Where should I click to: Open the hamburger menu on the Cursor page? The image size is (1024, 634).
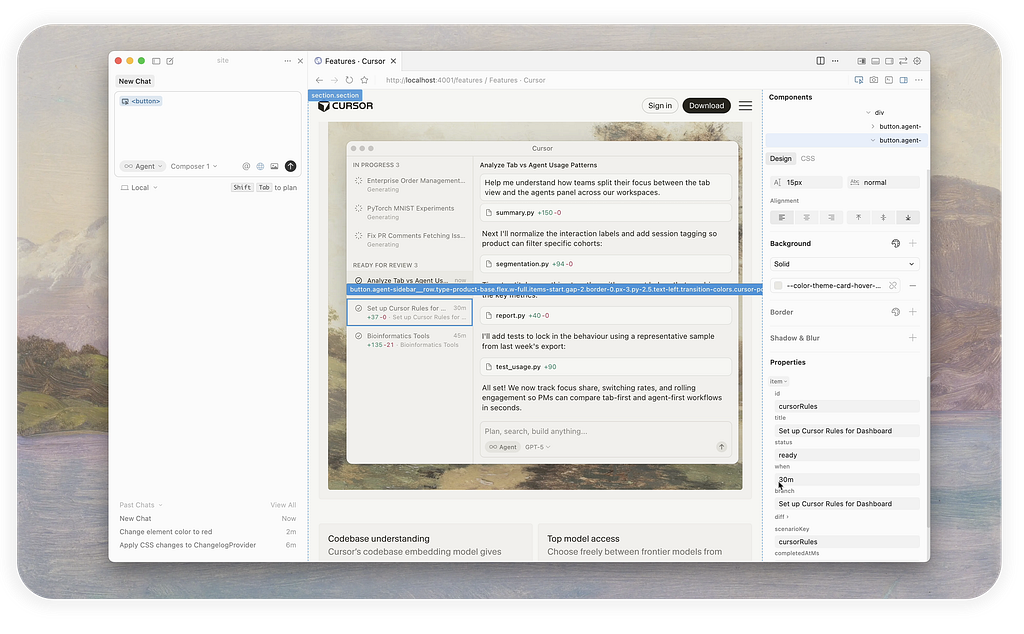click(745, 106)
